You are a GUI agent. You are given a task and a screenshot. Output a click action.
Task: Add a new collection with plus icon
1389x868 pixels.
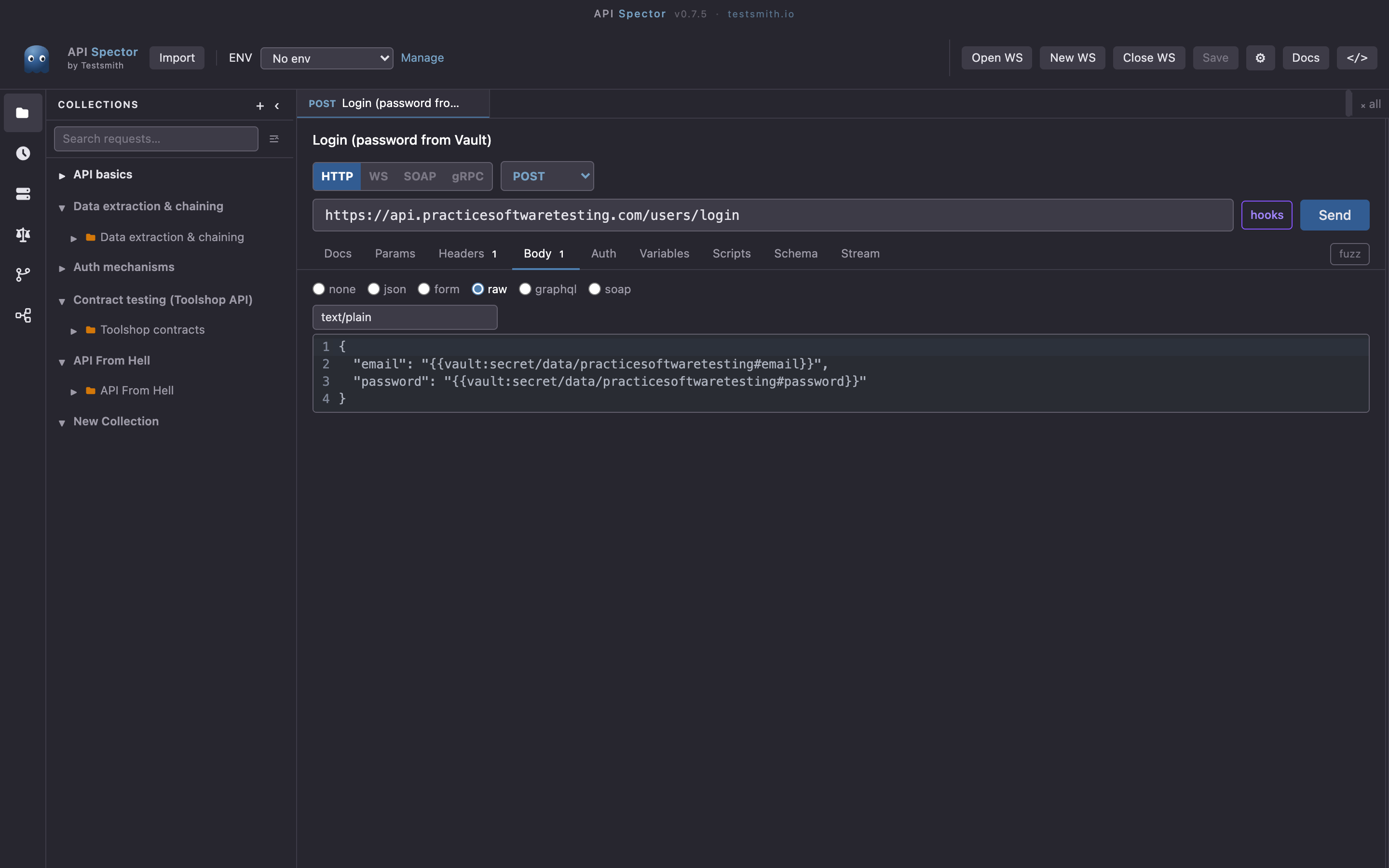click(x=260, y=106)
